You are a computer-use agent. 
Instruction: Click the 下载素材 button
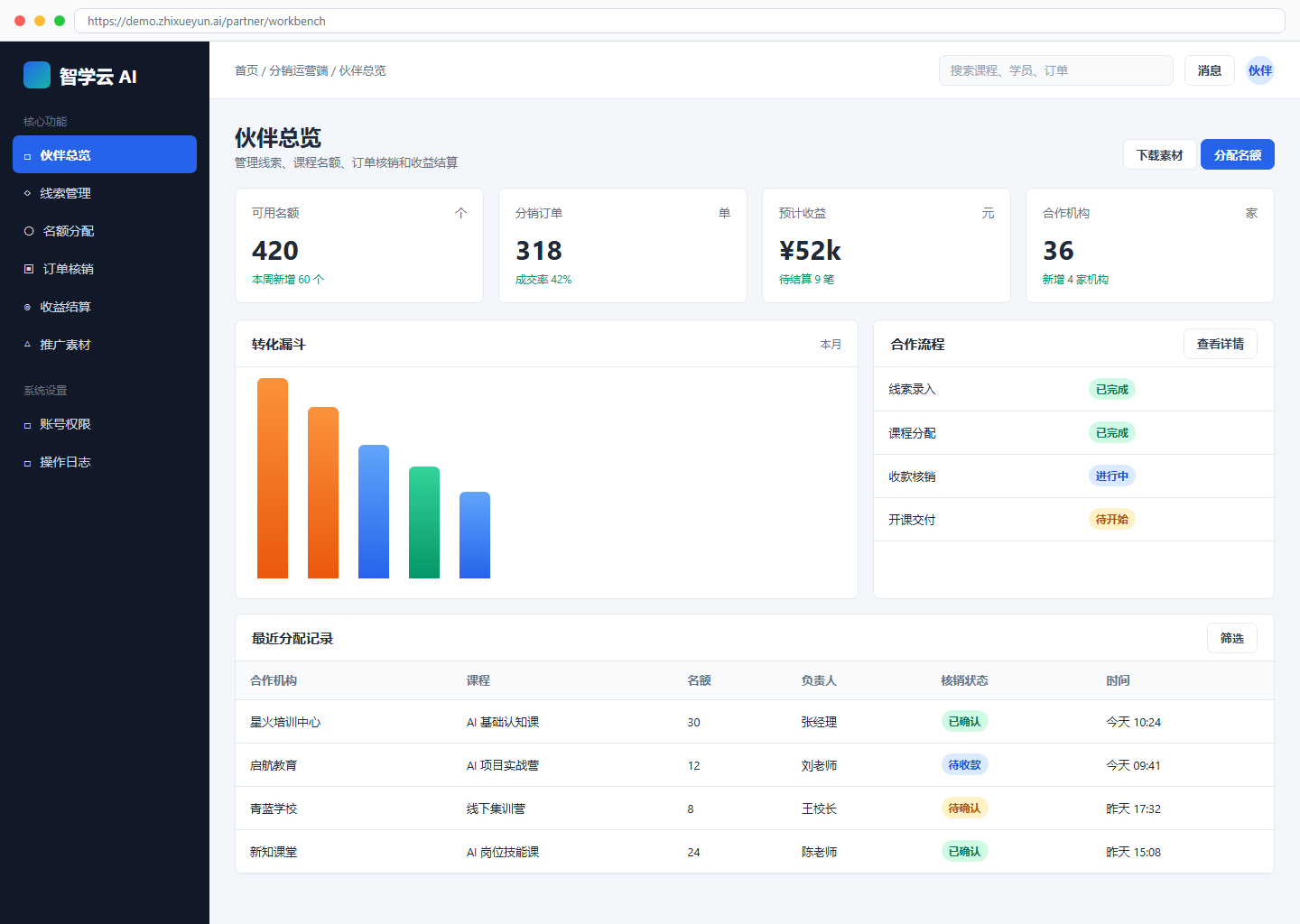point(1160,154)
